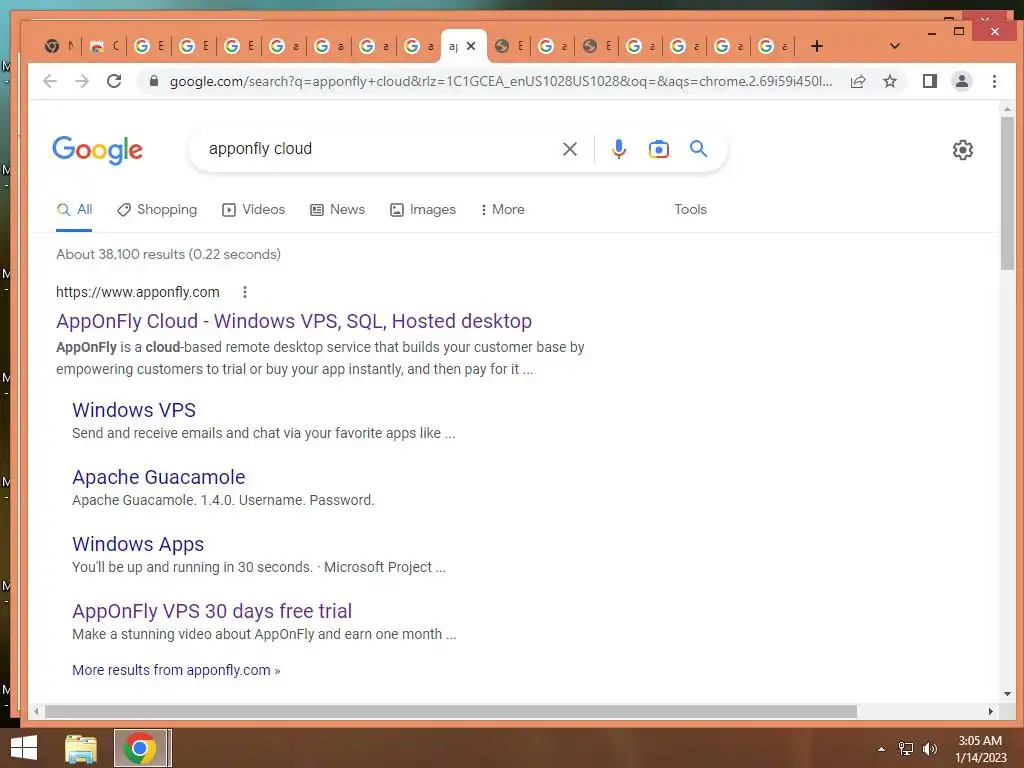Open File Explorer from taskbar
This screenshot has width=1024, height=768.
81,748
